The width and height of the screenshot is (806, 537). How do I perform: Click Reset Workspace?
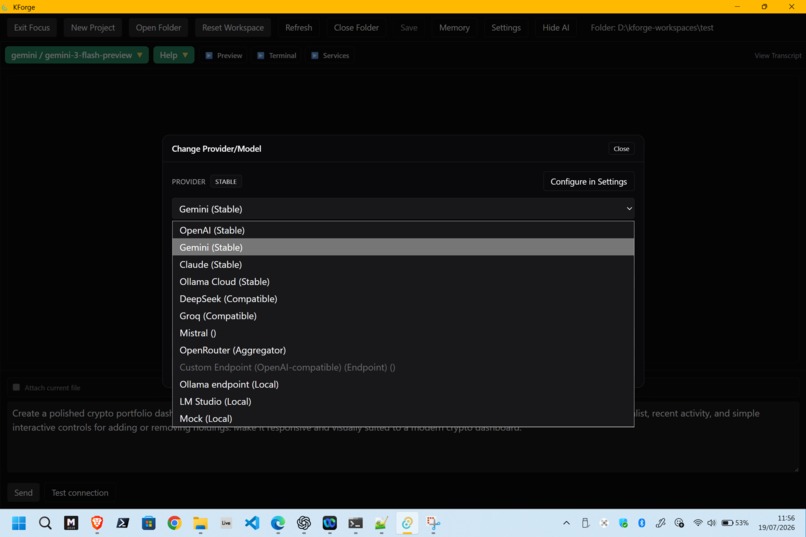pyautogui.click(x=233, y=28)
